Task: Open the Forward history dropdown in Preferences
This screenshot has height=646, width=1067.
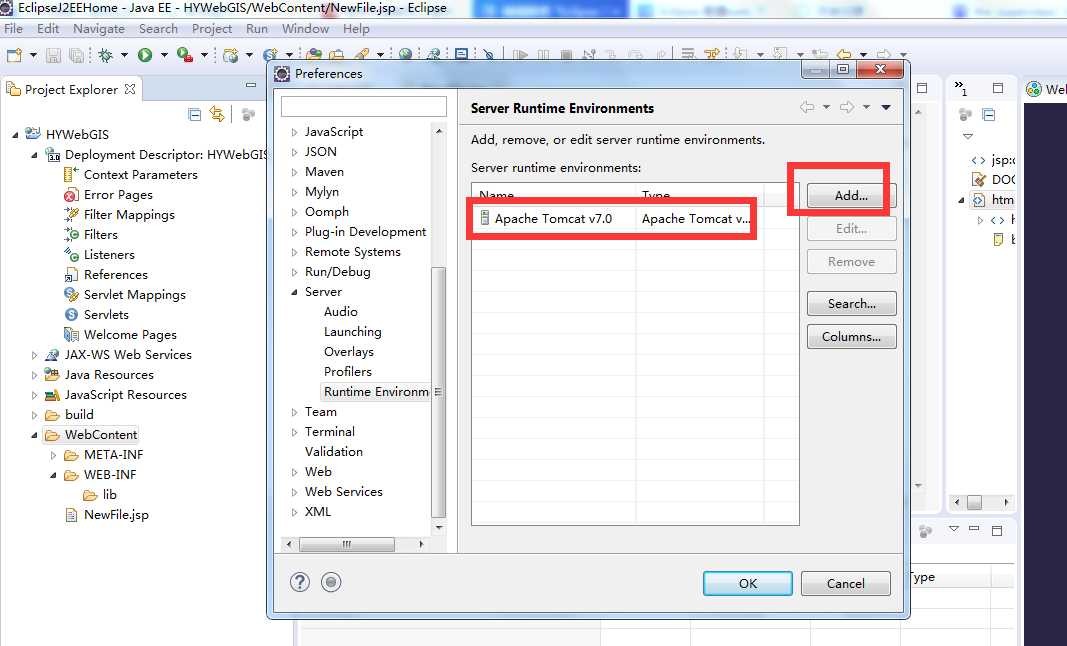Action: pos(866,107)
